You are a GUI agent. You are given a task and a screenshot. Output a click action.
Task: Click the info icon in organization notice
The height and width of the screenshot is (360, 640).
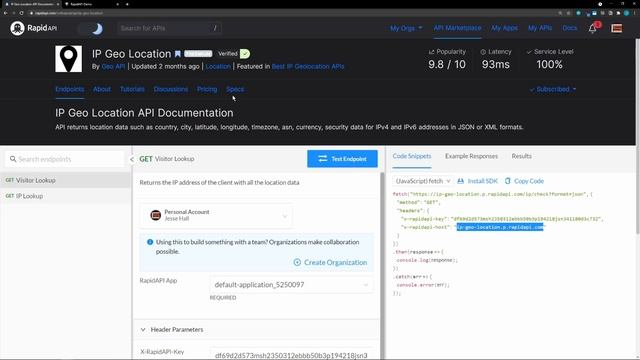click(x=150, y=242)
